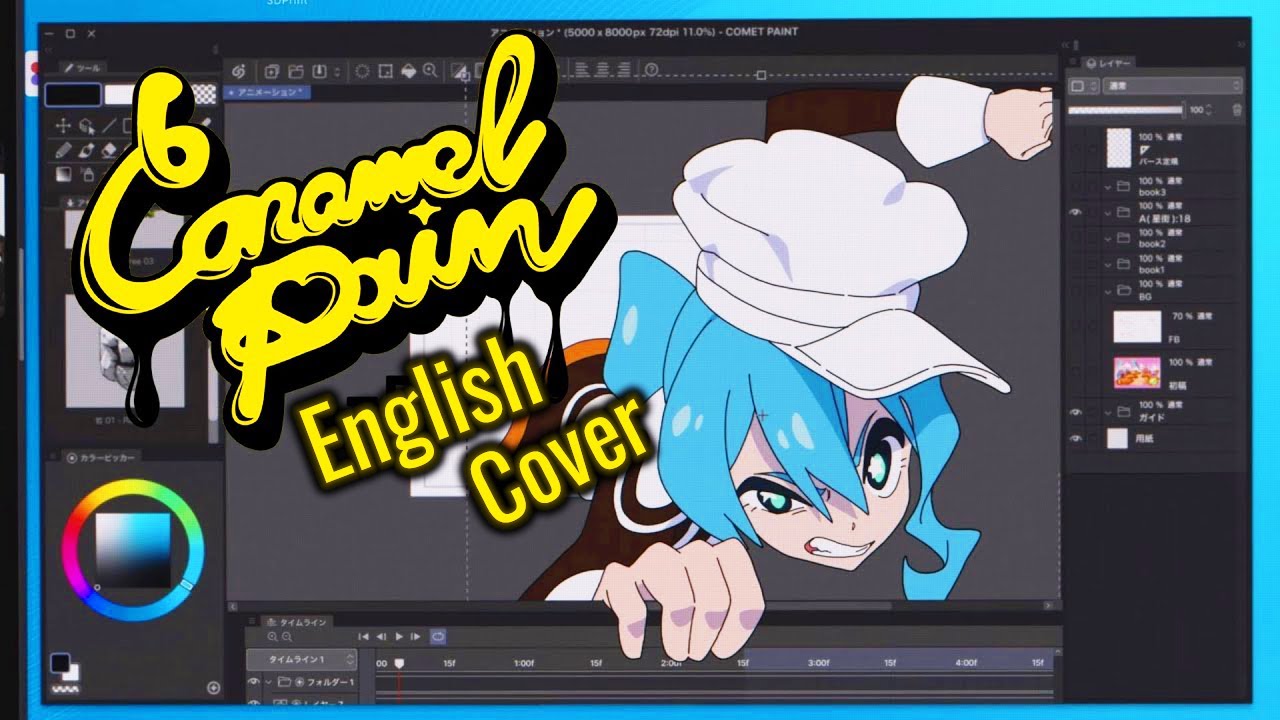Switch to the ツール panel tab
The image size is (1280, 720).
click(82, 68)
